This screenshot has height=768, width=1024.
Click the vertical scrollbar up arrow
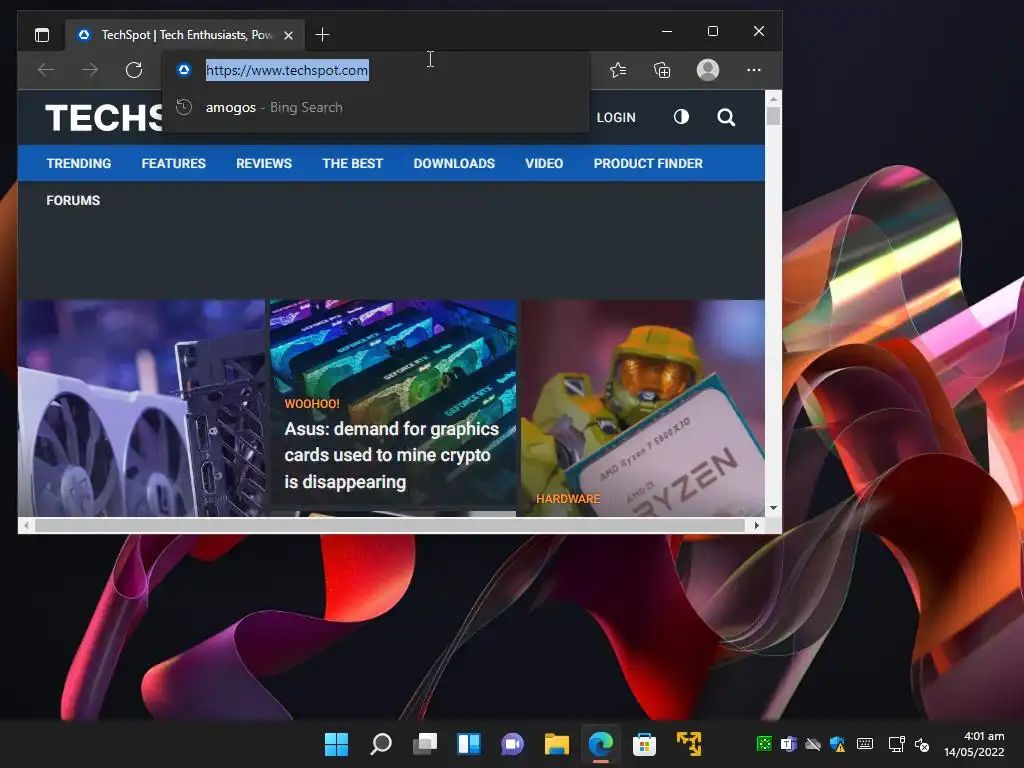(773, 99)
